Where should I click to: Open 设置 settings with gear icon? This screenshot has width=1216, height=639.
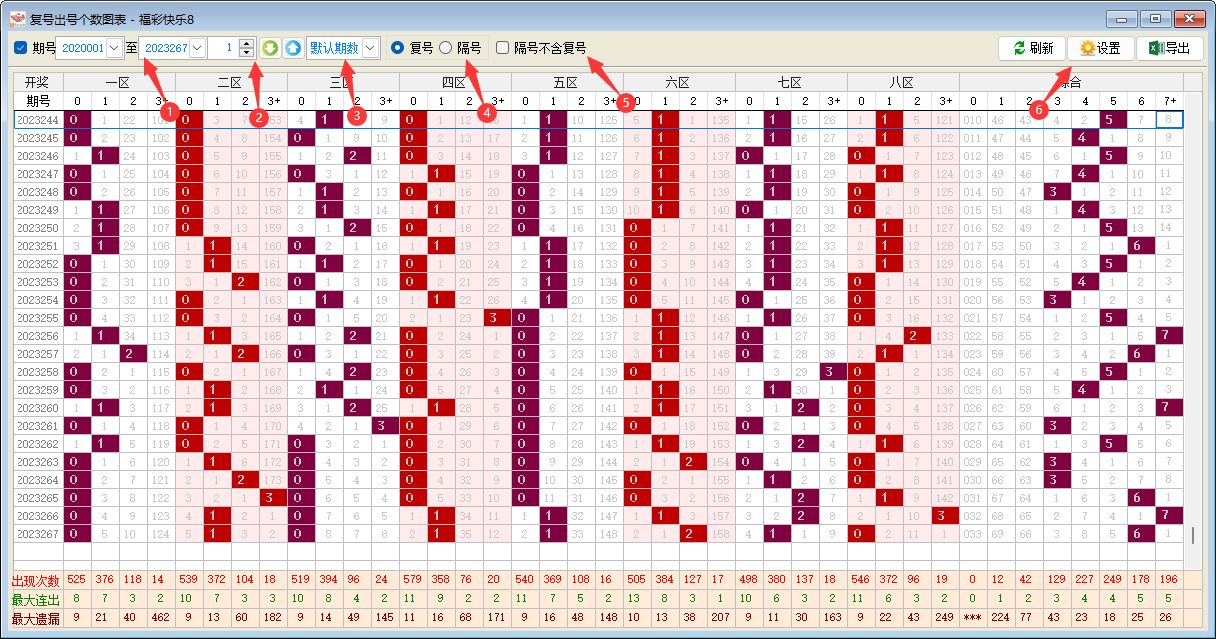point(1100,48)
